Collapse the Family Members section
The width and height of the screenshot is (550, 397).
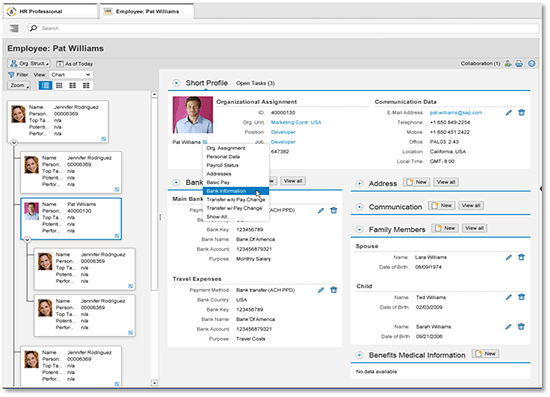(x=360, y=230)
